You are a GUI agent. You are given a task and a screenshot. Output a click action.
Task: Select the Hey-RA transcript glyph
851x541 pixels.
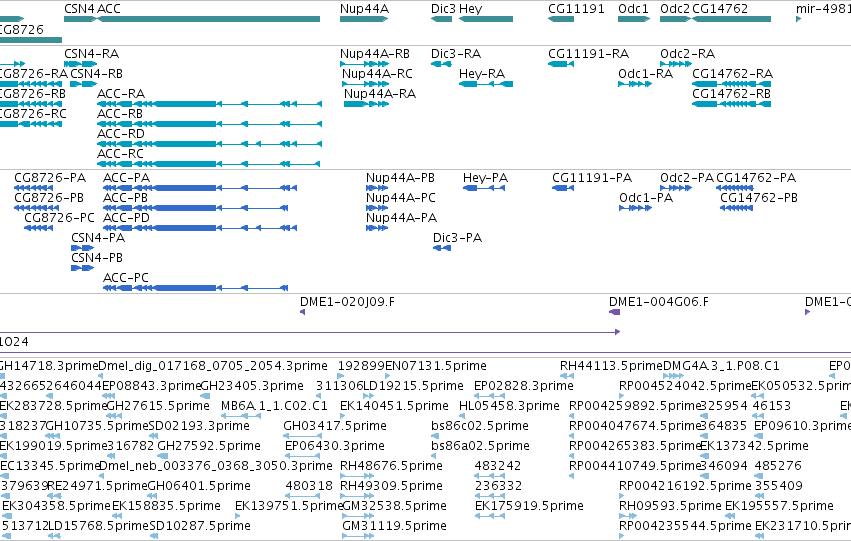(x=486, y=84)
